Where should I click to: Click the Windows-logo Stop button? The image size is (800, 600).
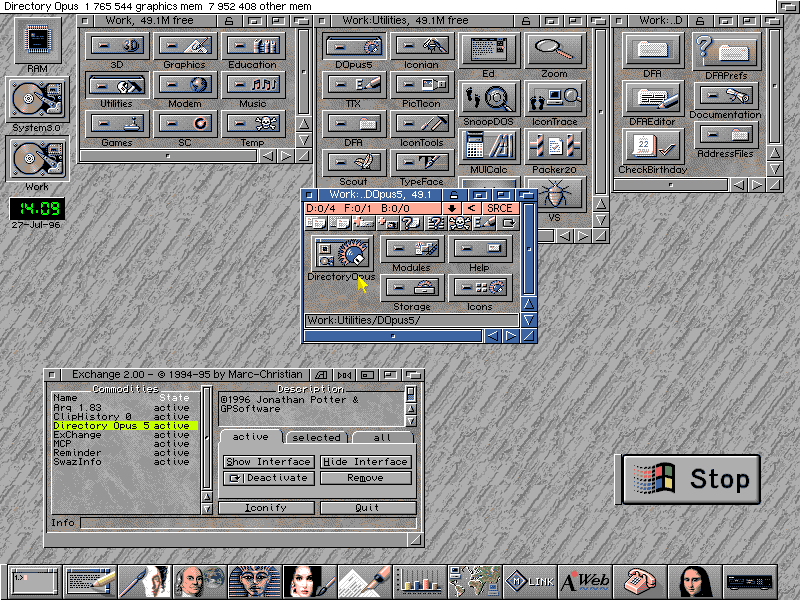click(x=691, y=479)
